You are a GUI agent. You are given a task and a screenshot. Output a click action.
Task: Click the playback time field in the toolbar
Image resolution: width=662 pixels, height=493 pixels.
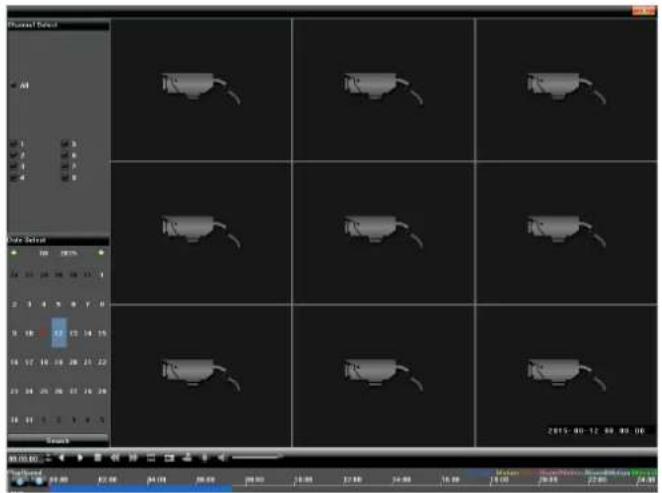[25, 458]
